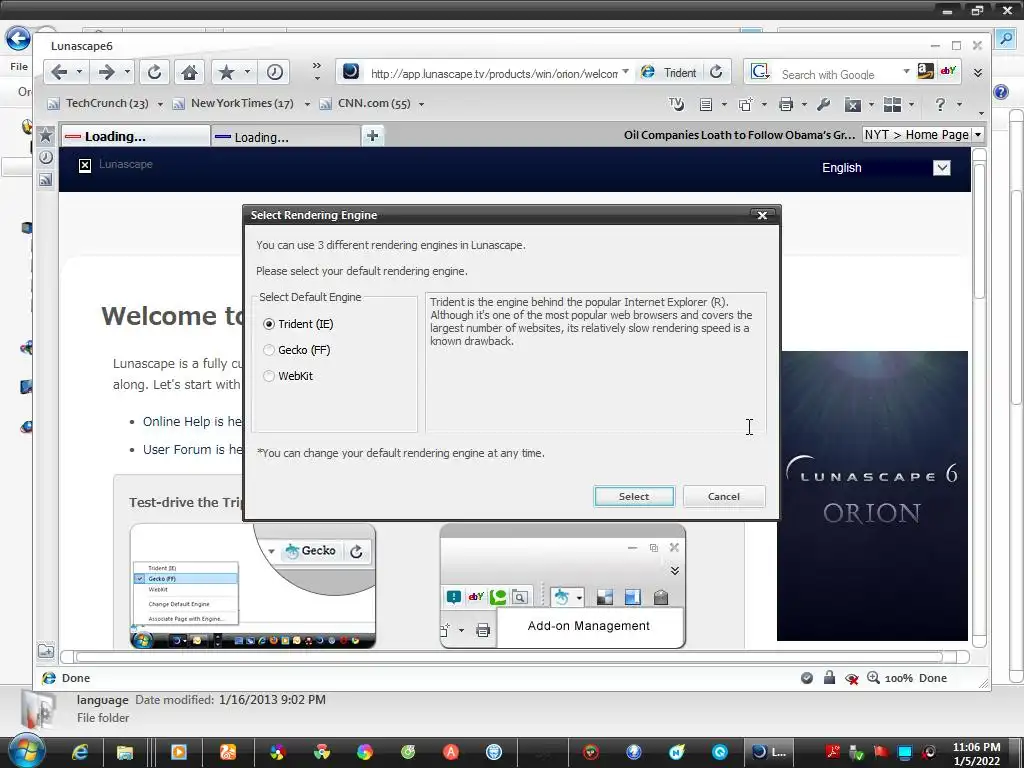This screenshot has width=1024, height=768.
Task: Select the Gecko (FF) radio button
Action: coord(269,350)
